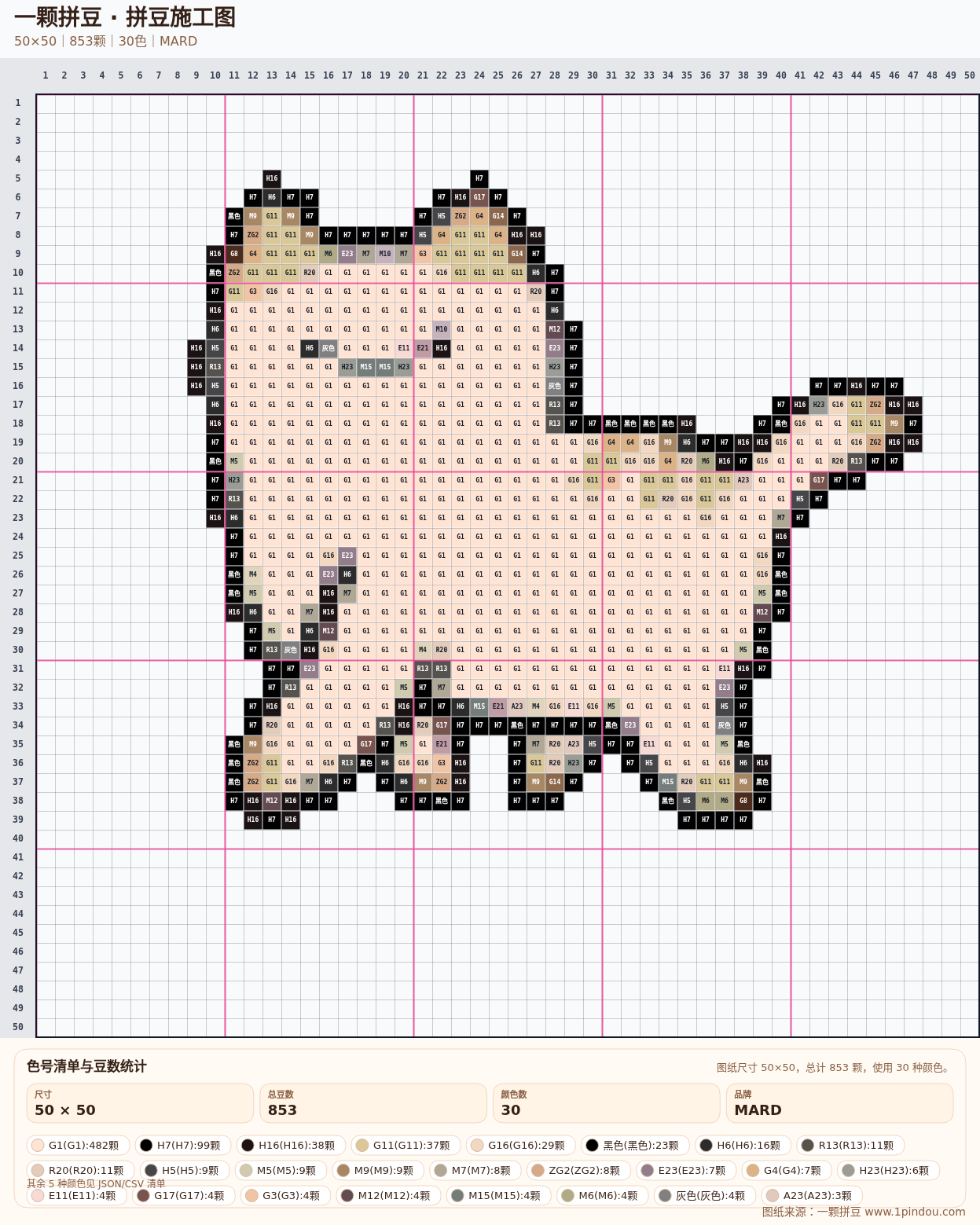Screen dimensions: 980x1225
Task: Click the H23 6颗 legend chip
Action: tap(888, 1170)
